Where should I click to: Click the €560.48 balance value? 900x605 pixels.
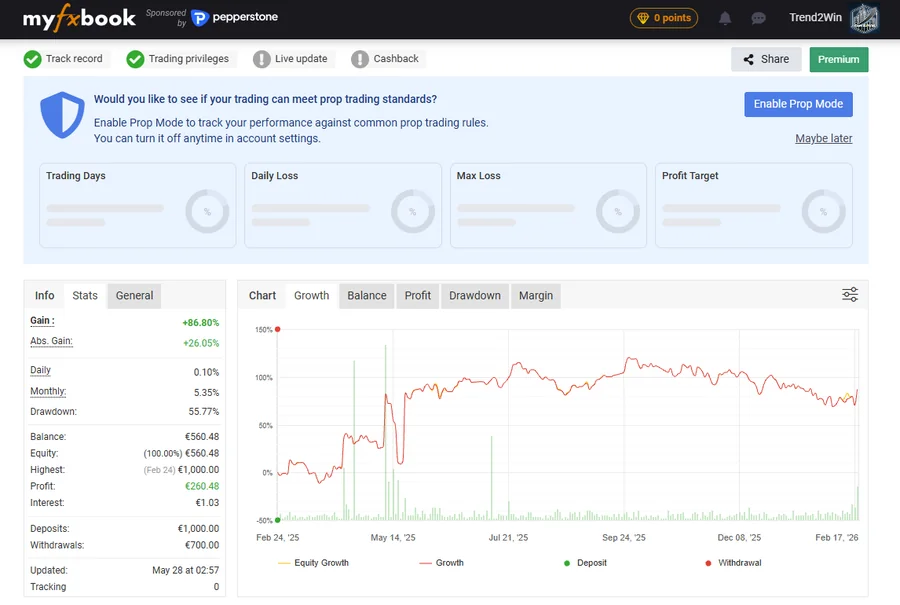pyautogui.click(x=202, y=437)
